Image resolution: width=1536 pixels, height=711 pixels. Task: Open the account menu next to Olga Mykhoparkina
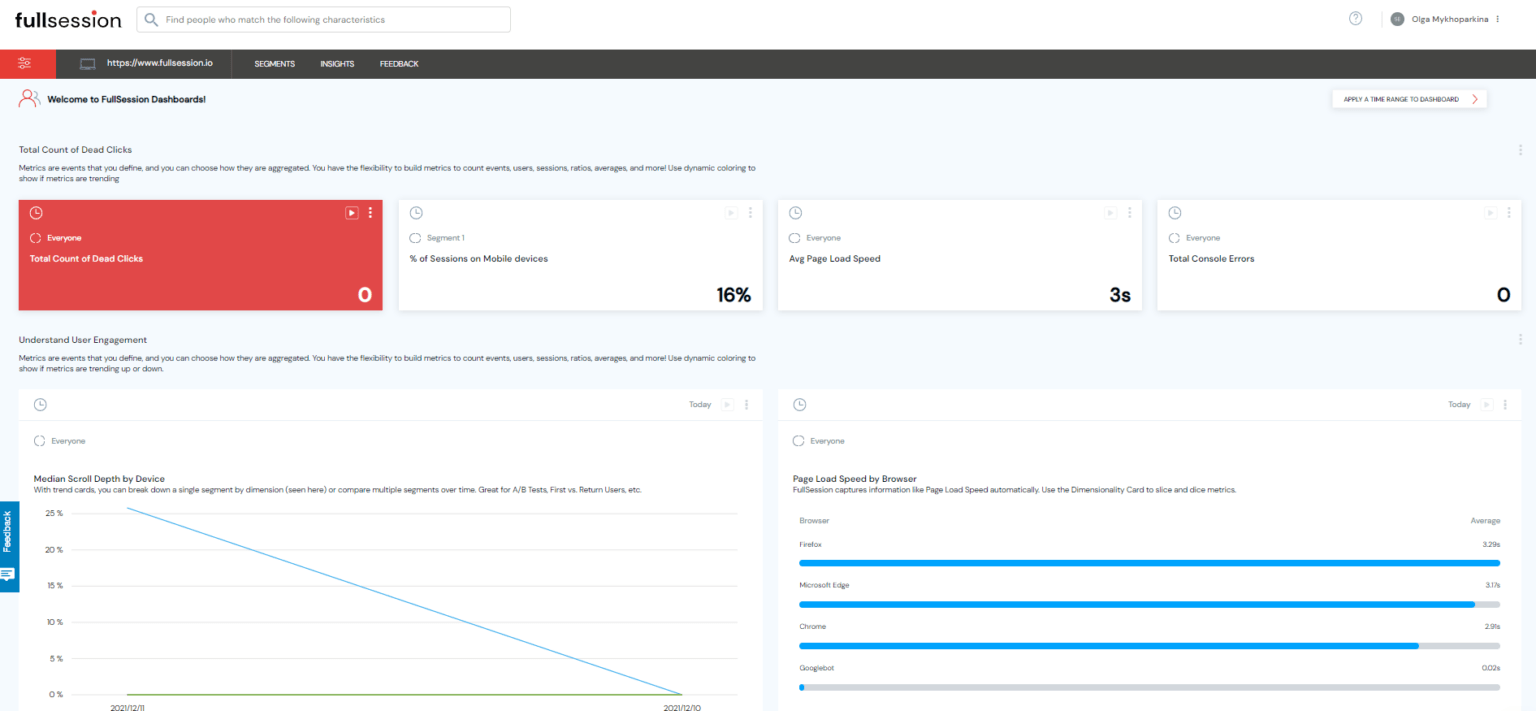[1497, 18]
